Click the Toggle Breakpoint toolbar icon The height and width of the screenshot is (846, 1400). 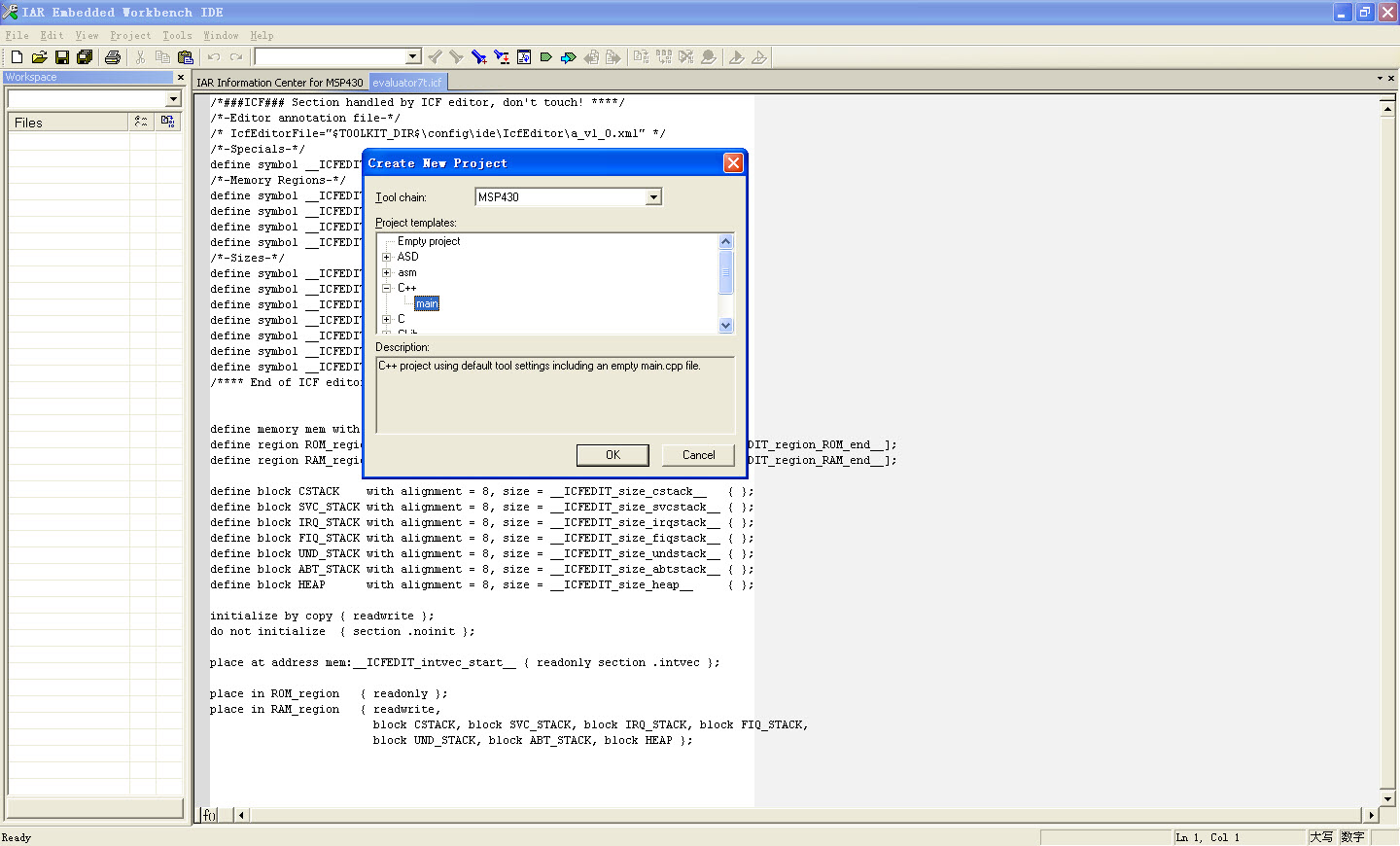pyautogui.click(x=709, y=57)
